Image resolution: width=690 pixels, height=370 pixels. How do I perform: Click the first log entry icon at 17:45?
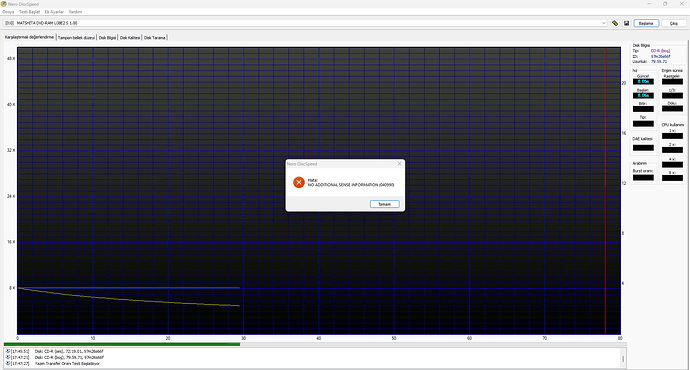tap(8, 351)
